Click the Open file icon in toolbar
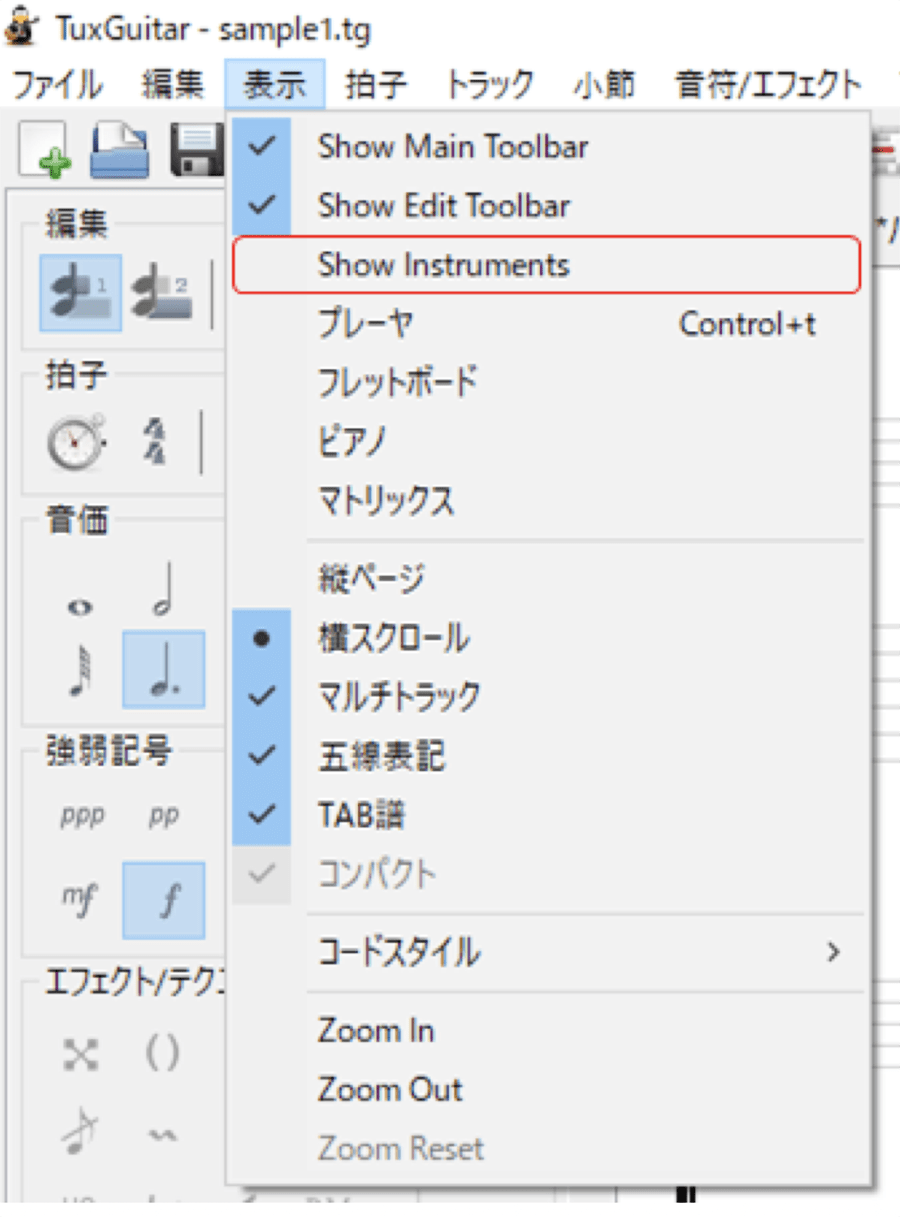 point(119,151)
